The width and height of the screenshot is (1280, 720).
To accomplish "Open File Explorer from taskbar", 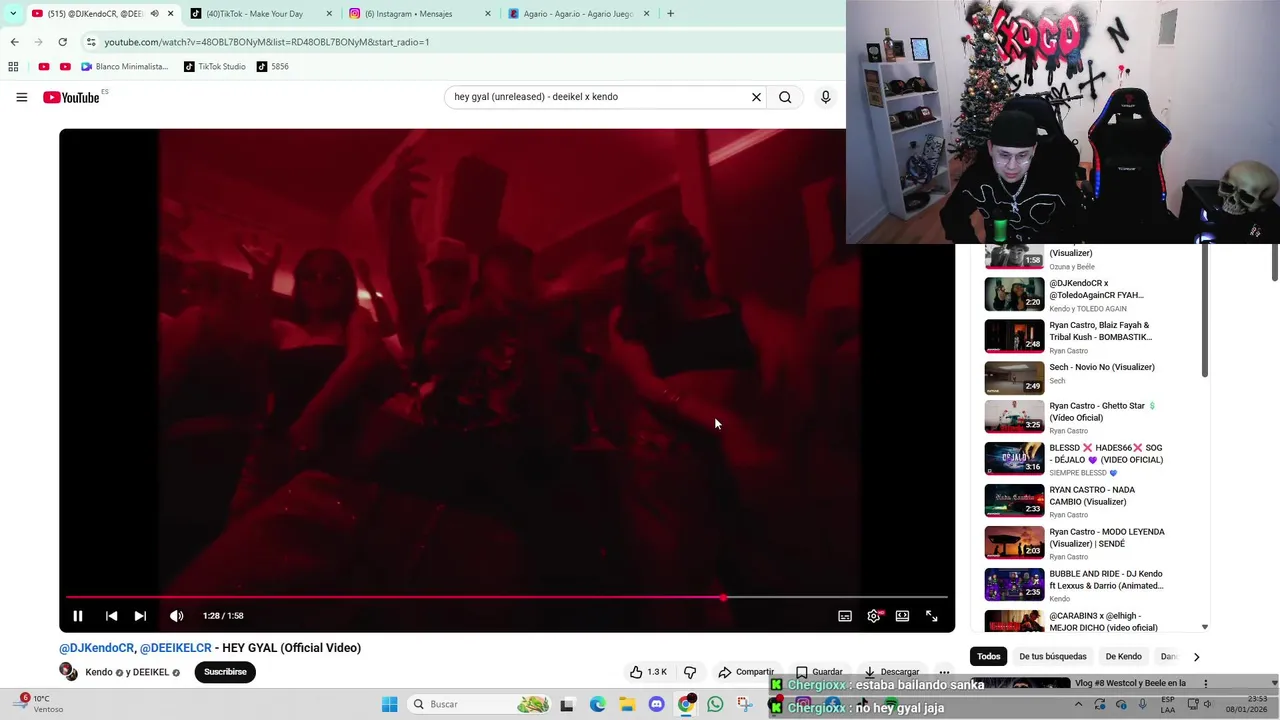I will click(x=627, y=704).
